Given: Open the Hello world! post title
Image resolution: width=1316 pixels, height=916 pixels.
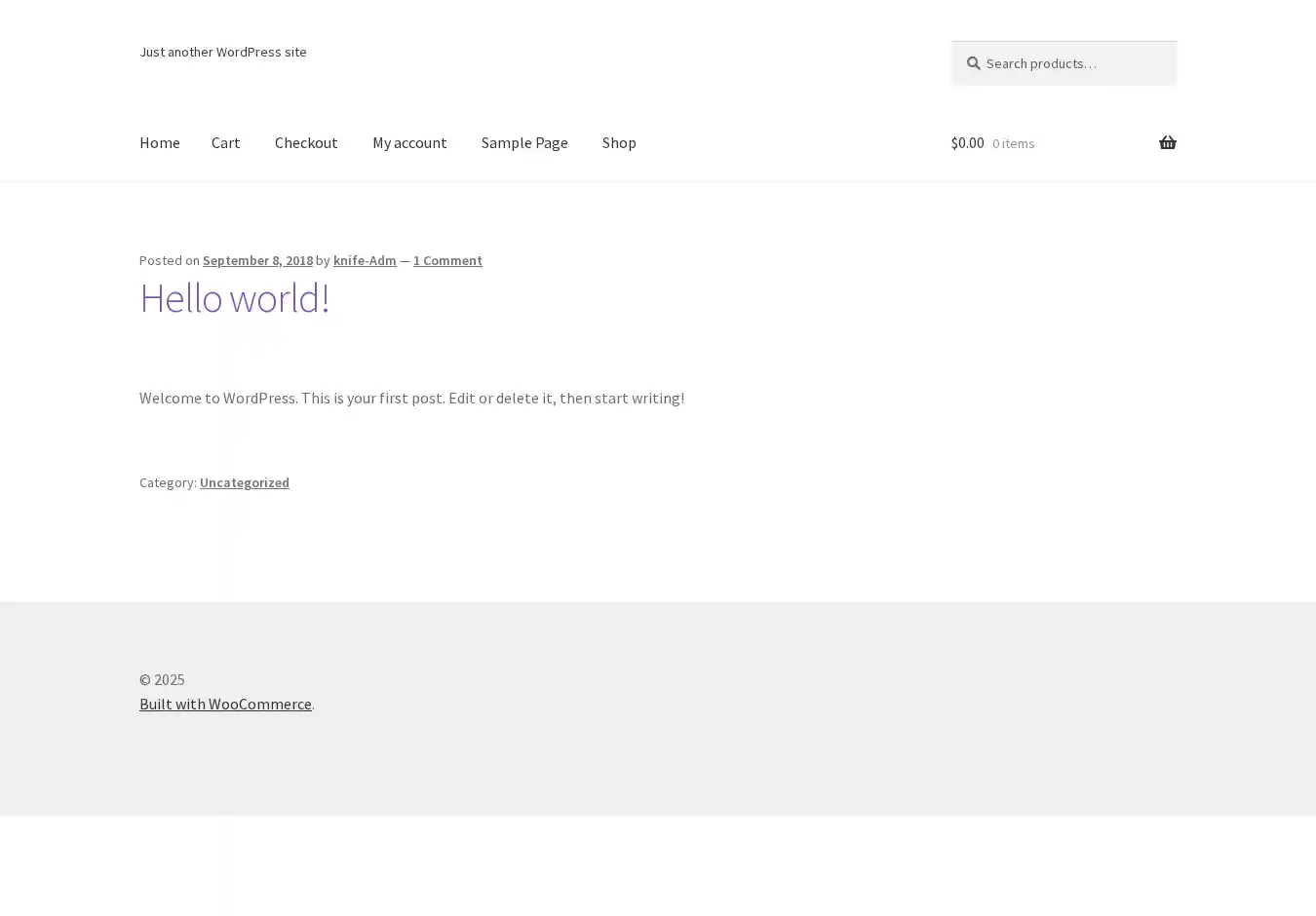Looking at the screenshot, I should (x=234, y=298).
